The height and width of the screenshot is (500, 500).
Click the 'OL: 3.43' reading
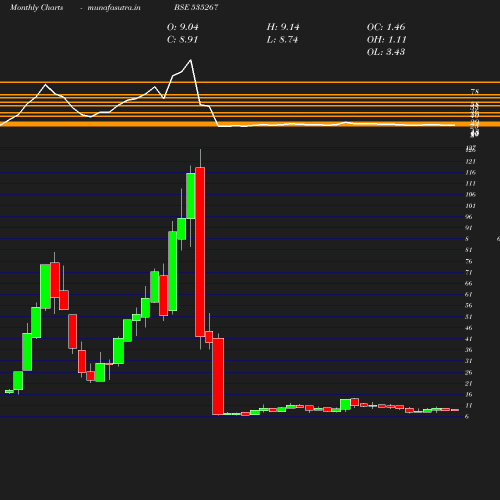[386, 52]
